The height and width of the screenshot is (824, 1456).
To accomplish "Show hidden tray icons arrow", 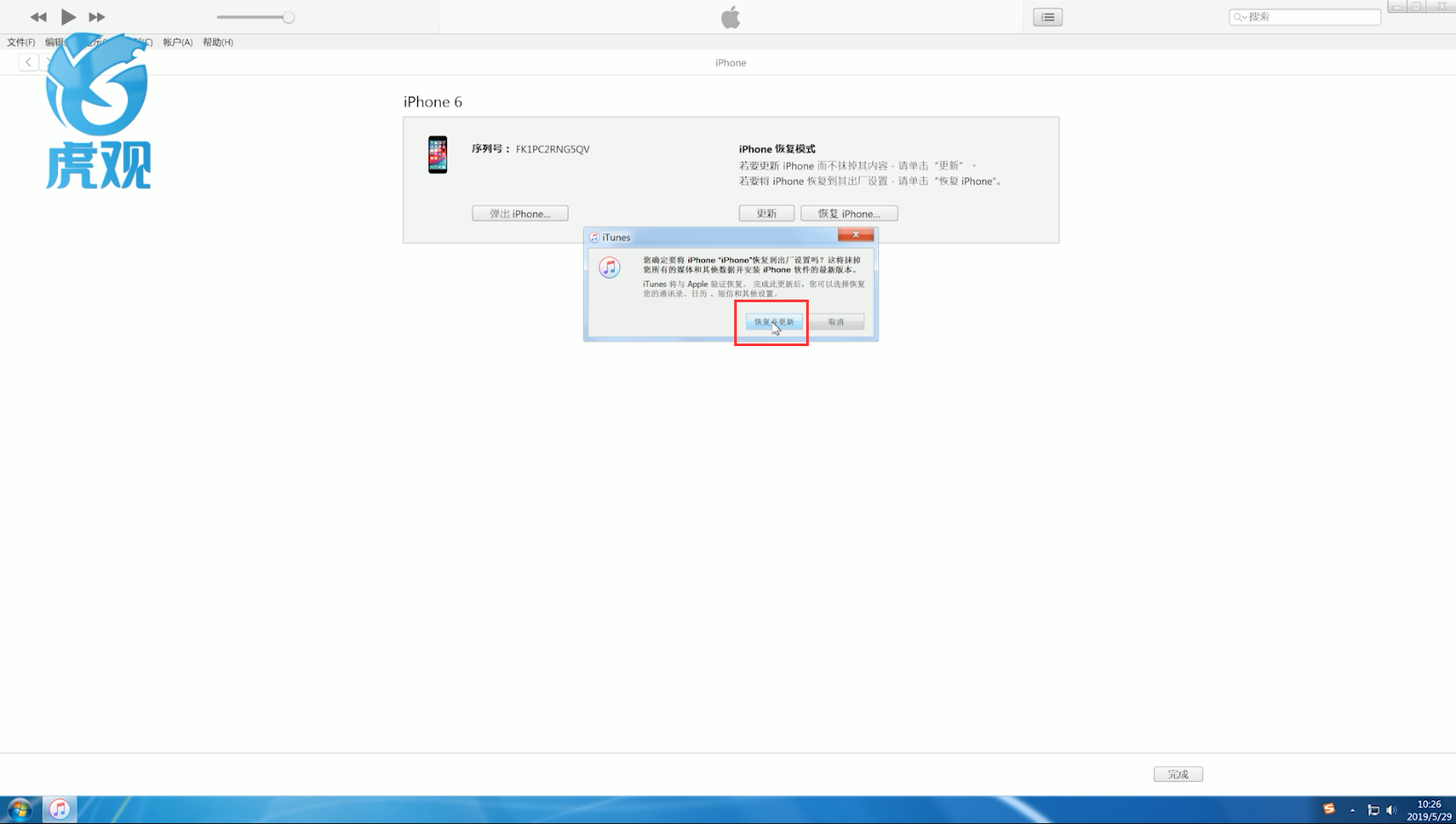I will click(x=1352, y=810).
